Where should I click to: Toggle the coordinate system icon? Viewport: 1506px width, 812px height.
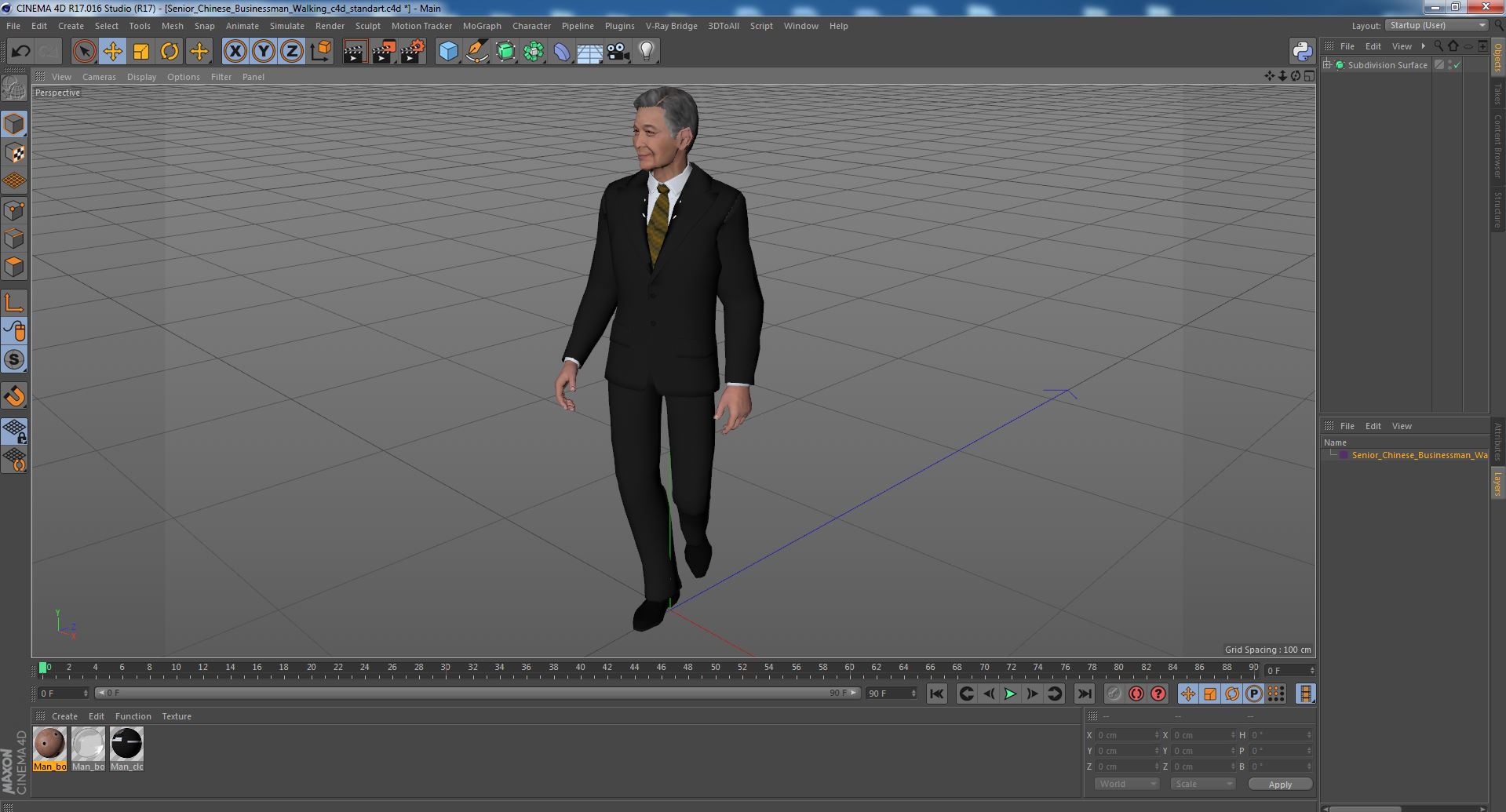coord(321,52)
